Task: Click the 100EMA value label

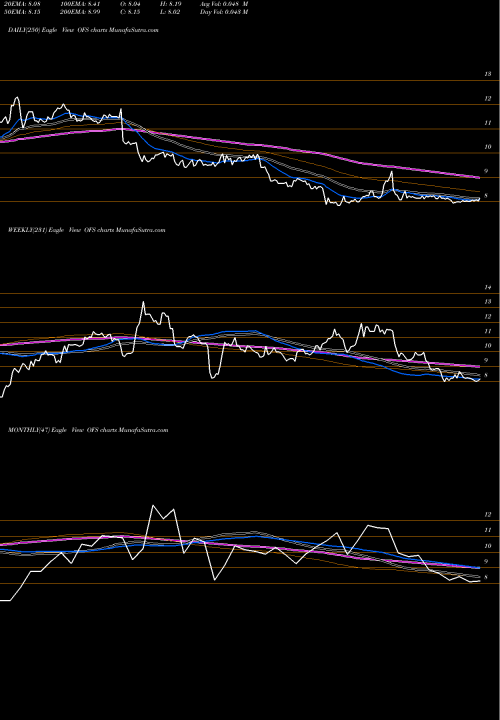Action: click(82, 4)
